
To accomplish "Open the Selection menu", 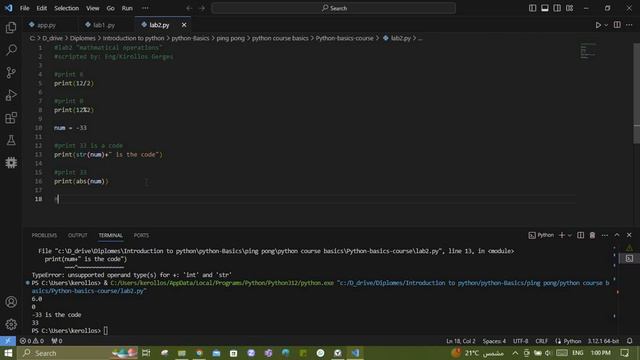I will 67,8.
